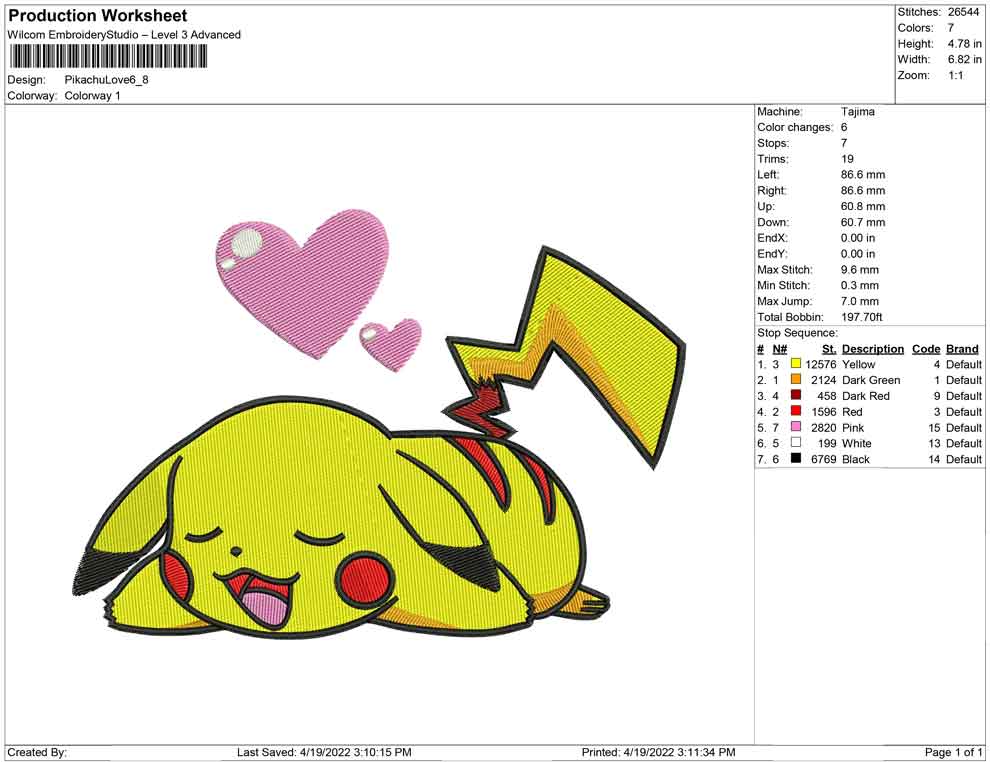990x762 pixels.
Task: Click the Black thread color swatch
Action: (x=796, y=458)
